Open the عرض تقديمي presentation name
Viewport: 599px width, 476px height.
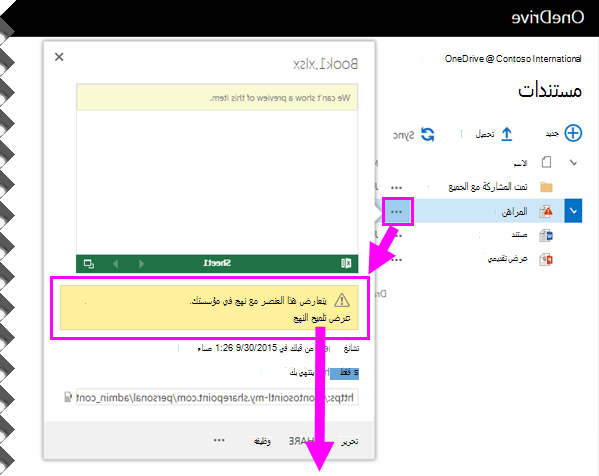pos(508,259)
